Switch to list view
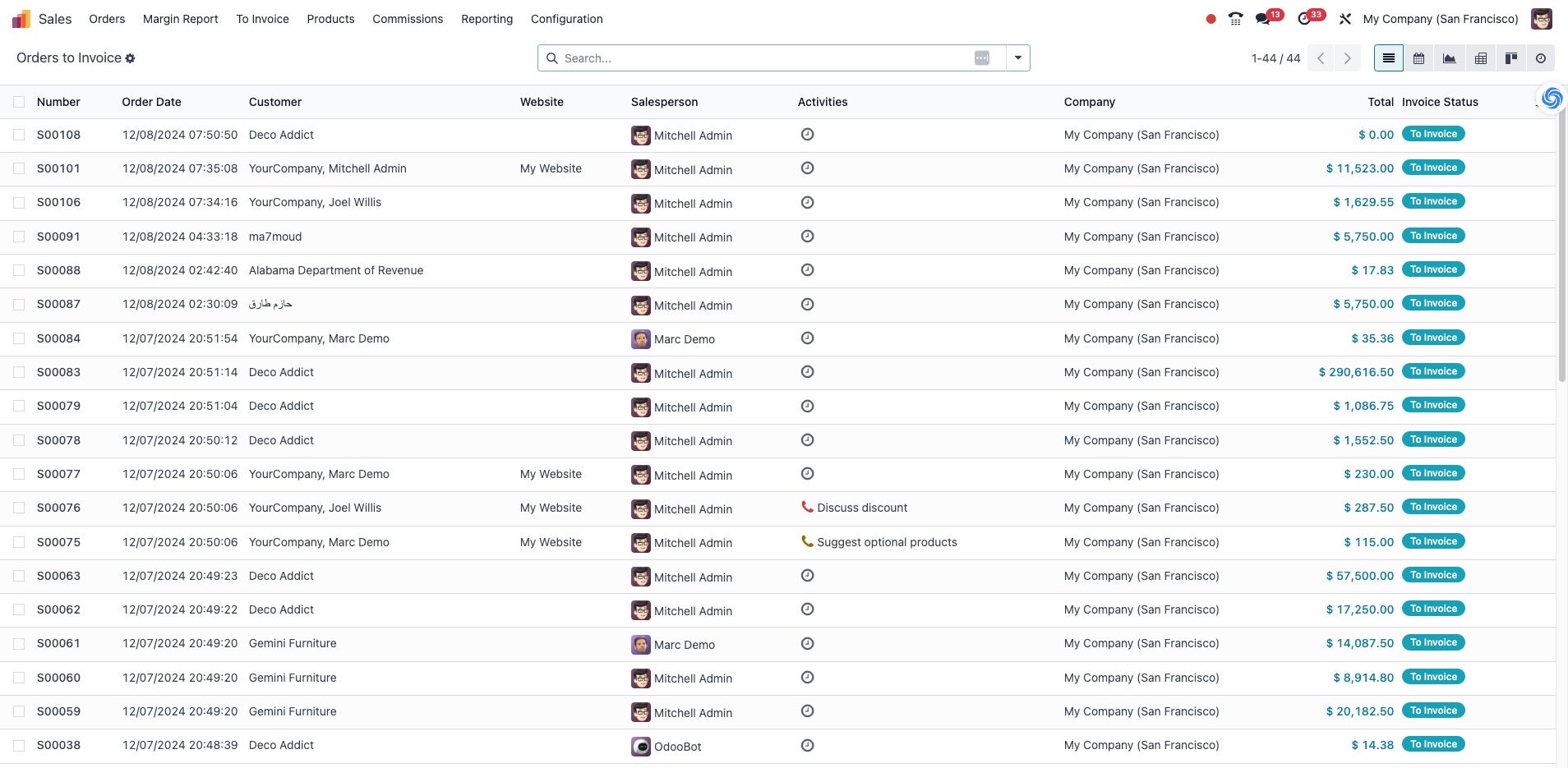The width and height of the screenshot is (1568, 768). click(x=1389, y=58)
